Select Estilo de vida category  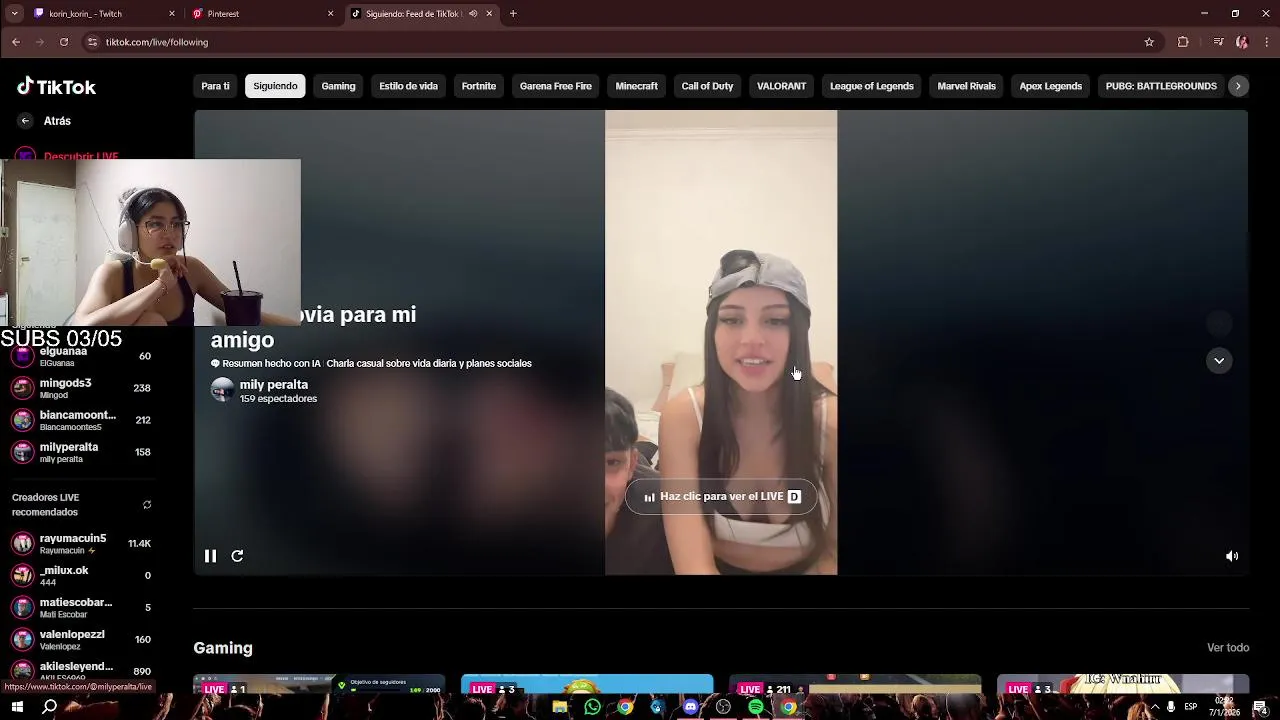coord(408,86)
